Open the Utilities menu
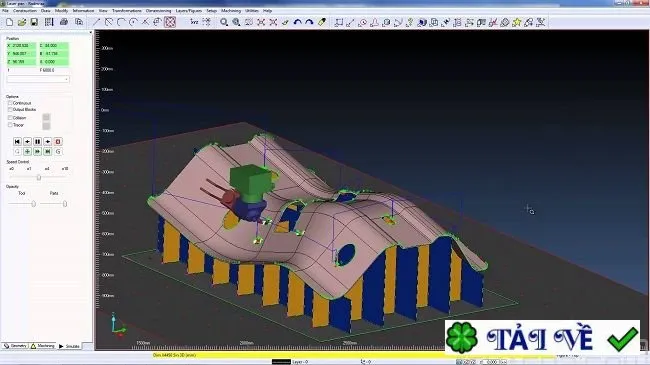 pos(252,10)
